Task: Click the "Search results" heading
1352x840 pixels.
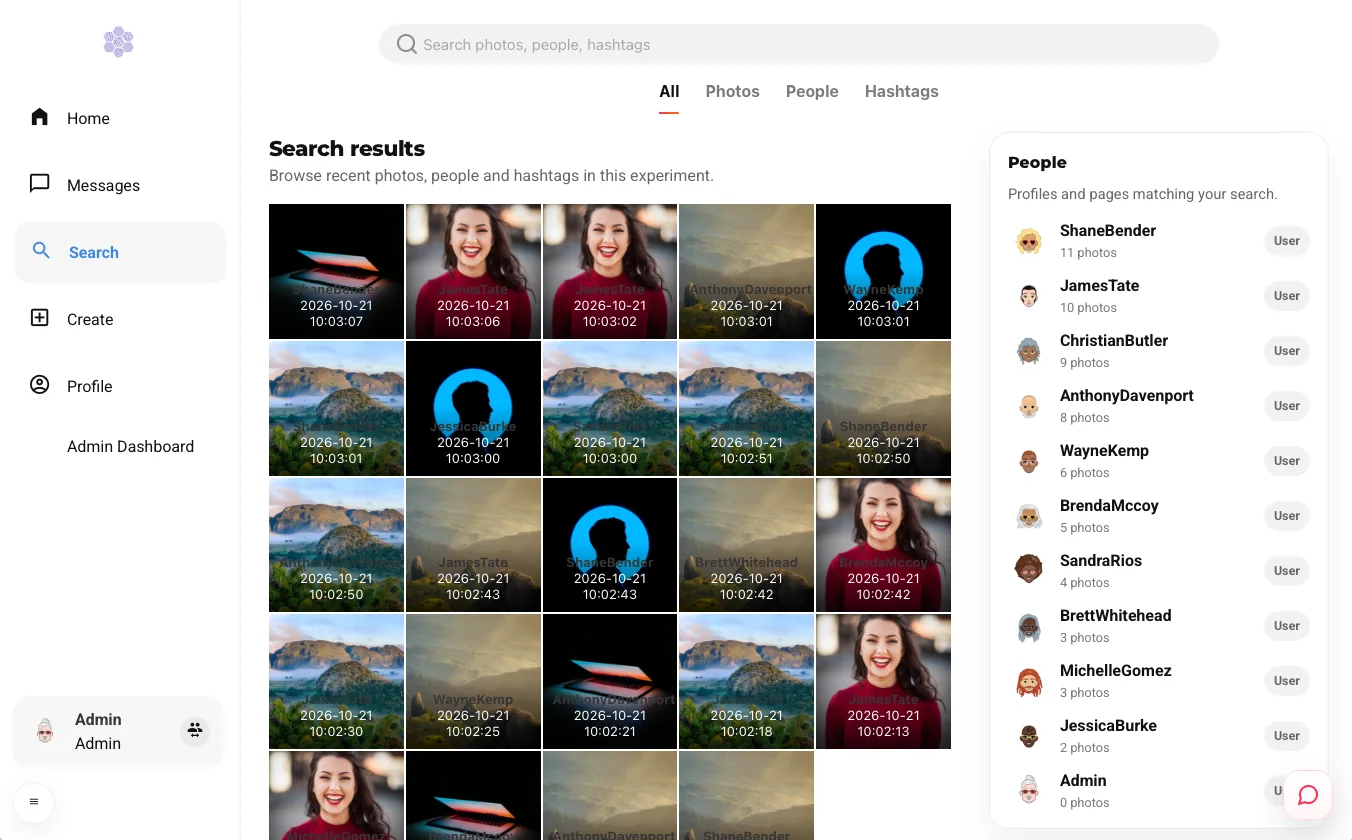Action: 347,149
